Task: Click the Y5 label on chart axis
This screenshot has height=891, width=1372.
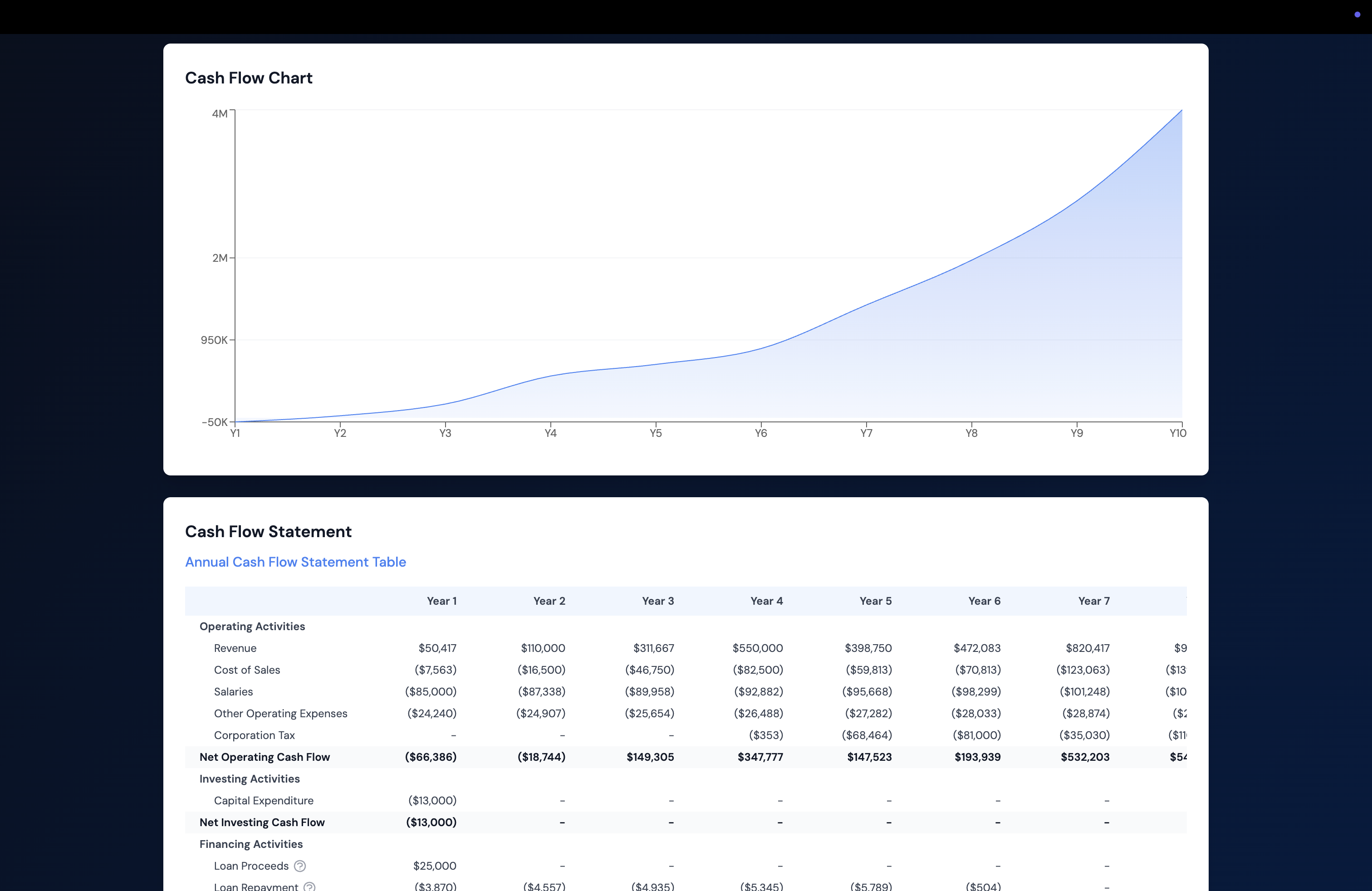Action: click(656, 433)
